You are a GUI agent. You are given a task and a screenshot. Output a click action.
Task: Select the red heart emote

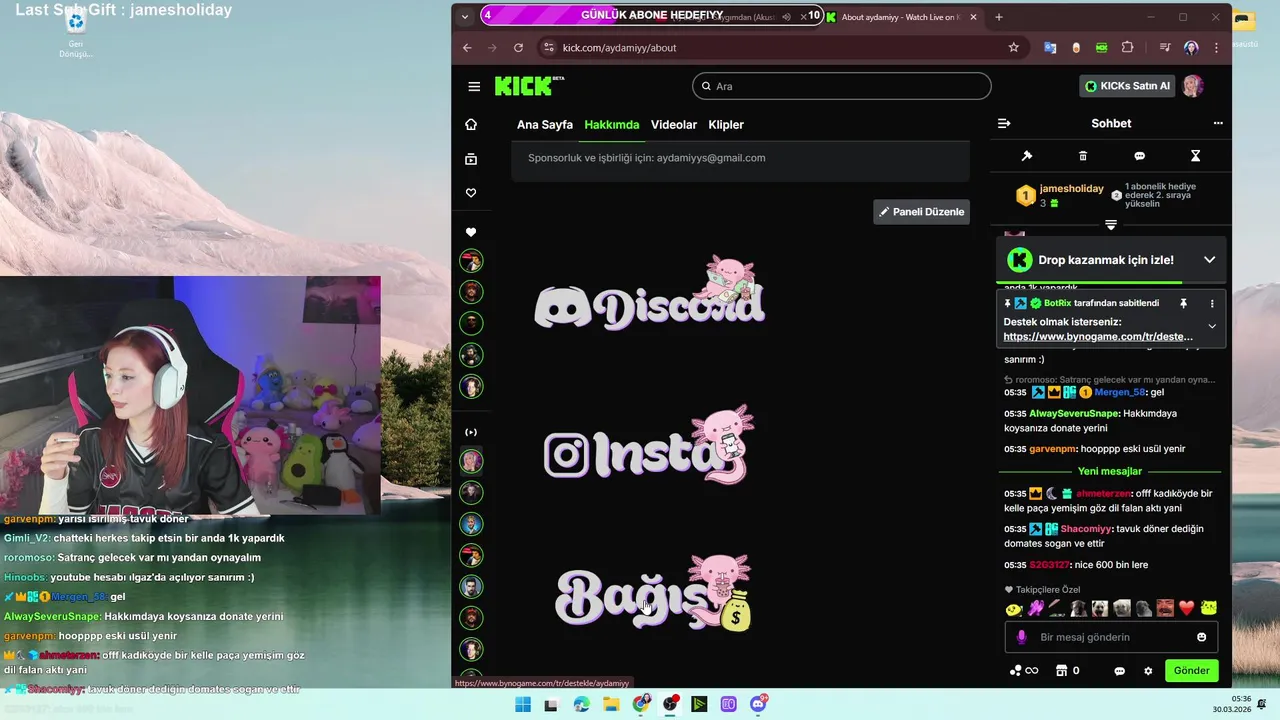(1187, 608)
